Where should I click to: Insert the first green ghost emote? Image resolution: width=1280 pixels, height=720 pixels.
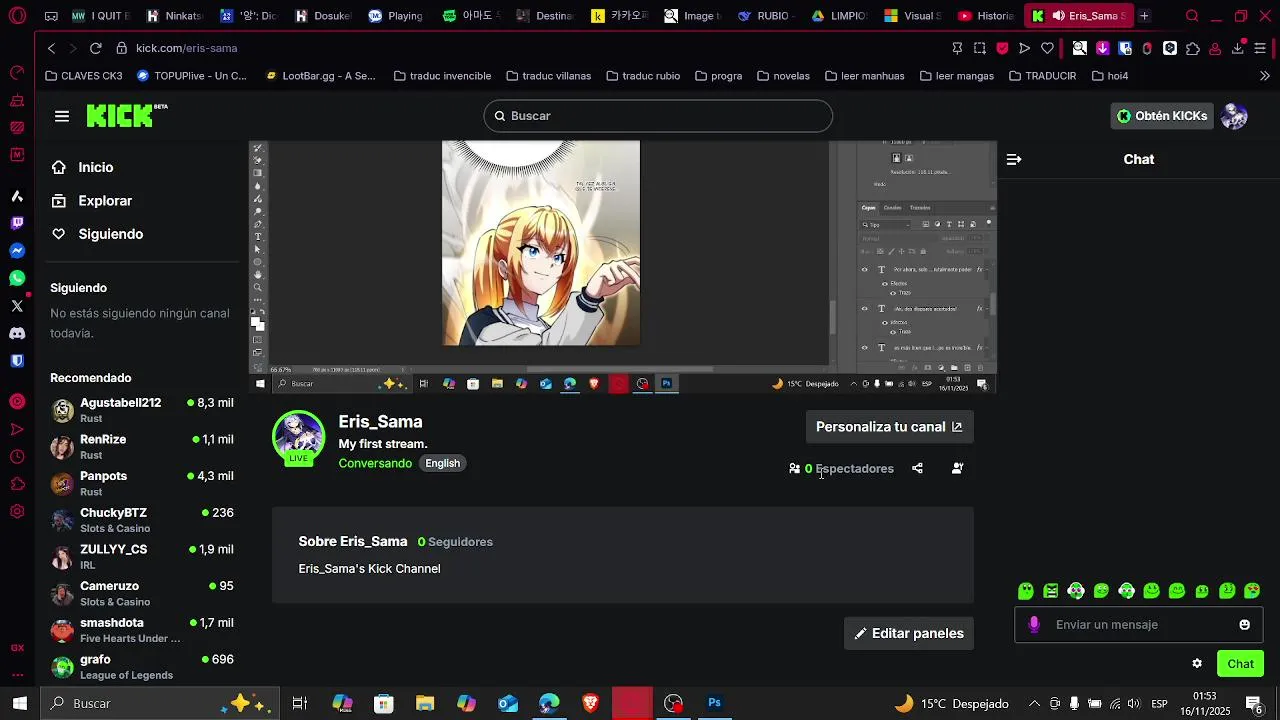coord(1026,591)
